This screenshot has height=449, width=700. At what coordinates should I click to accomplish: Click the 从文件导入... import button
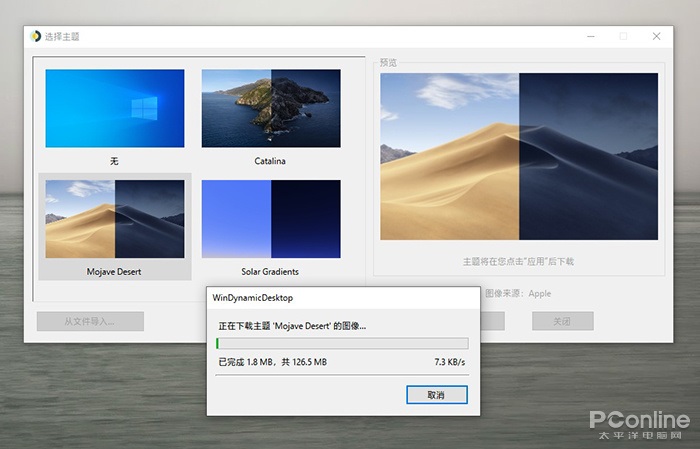point(90,321)
